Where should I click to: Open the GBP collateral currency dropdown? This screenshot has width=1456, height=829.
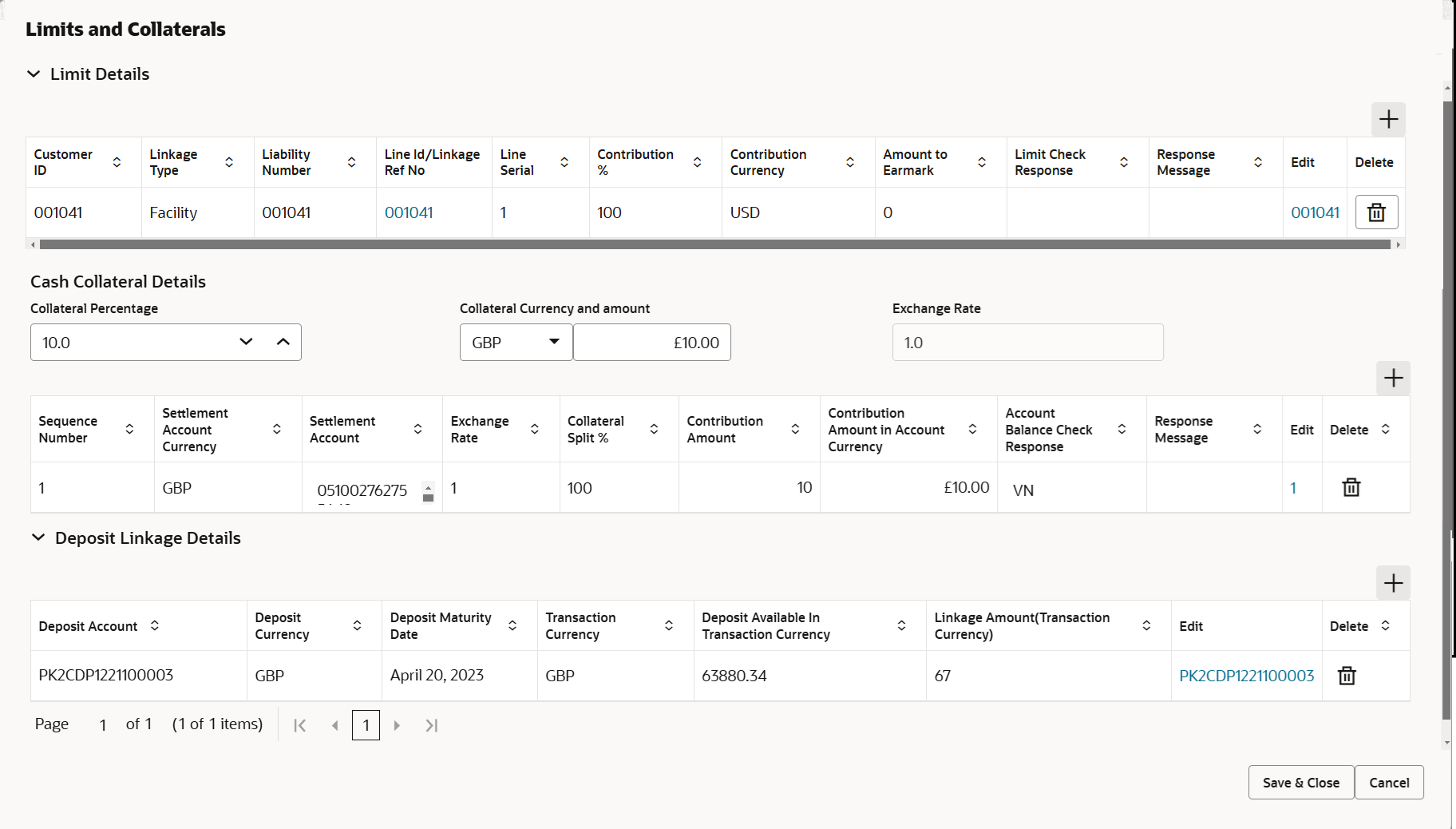pyautogui.click(x=553, y=342)
